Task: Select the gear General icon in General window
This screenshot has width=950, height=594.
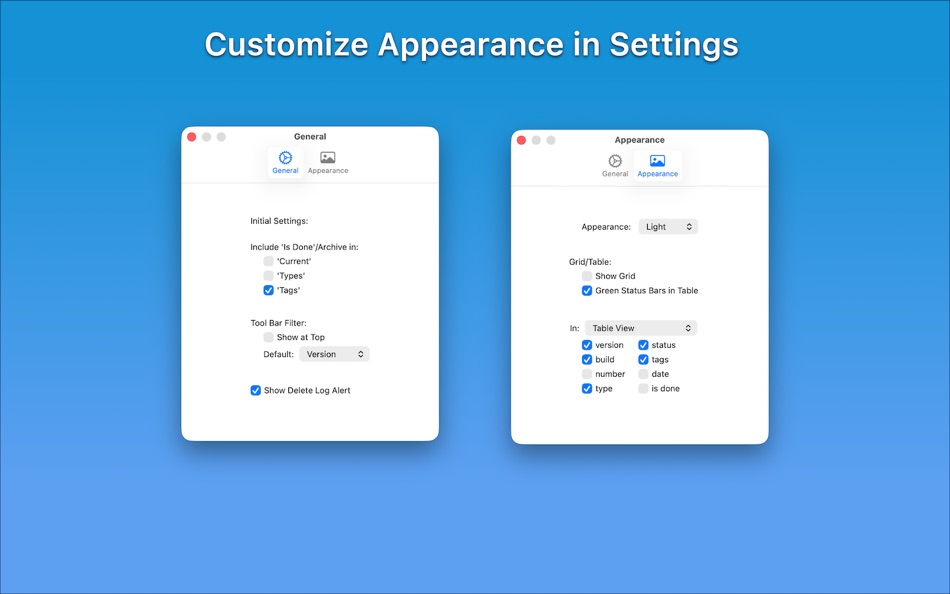Action: click(x=285, y=158)
